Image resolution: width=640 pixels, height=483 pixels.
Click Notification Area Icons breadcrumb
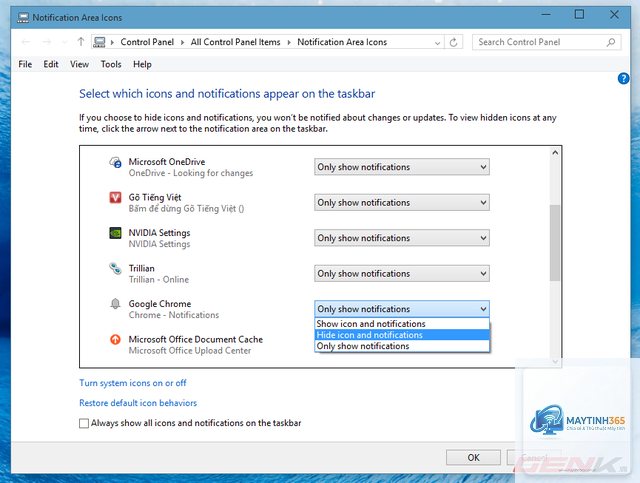click(342, 42)
